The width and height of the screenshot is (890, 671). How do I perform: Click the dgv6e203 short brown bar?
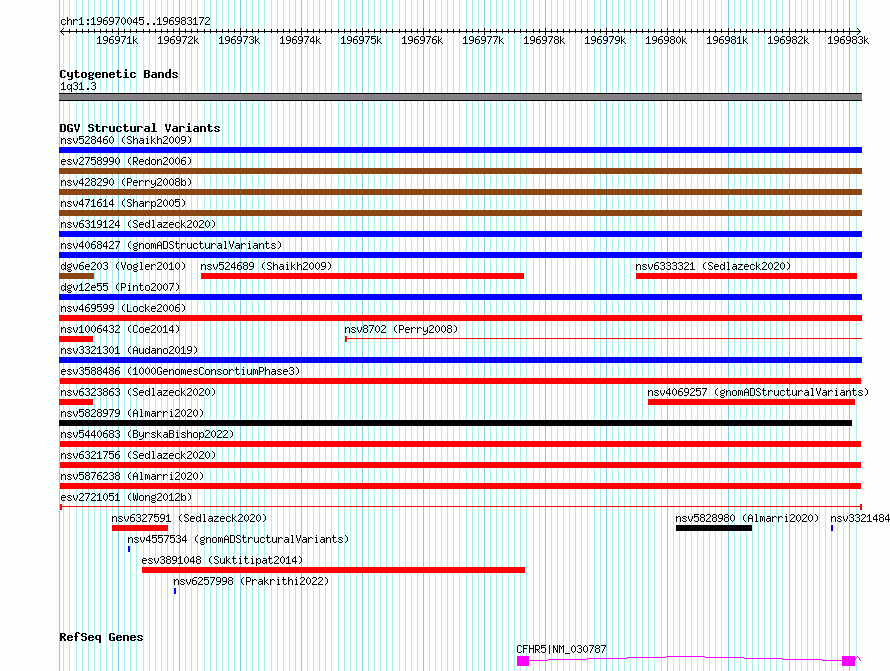point(76,276)
